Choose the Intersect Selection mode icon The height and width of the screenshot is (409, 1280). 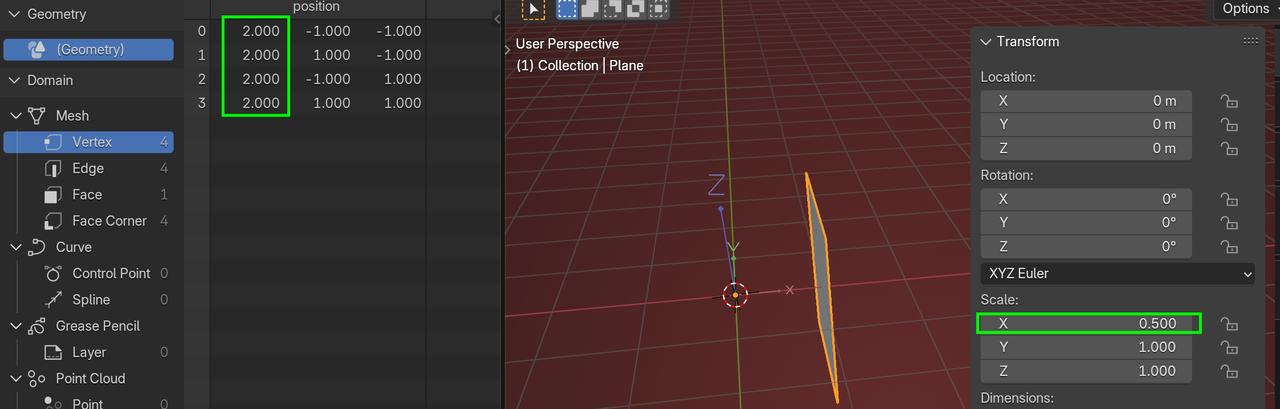[x=658, y=9]
